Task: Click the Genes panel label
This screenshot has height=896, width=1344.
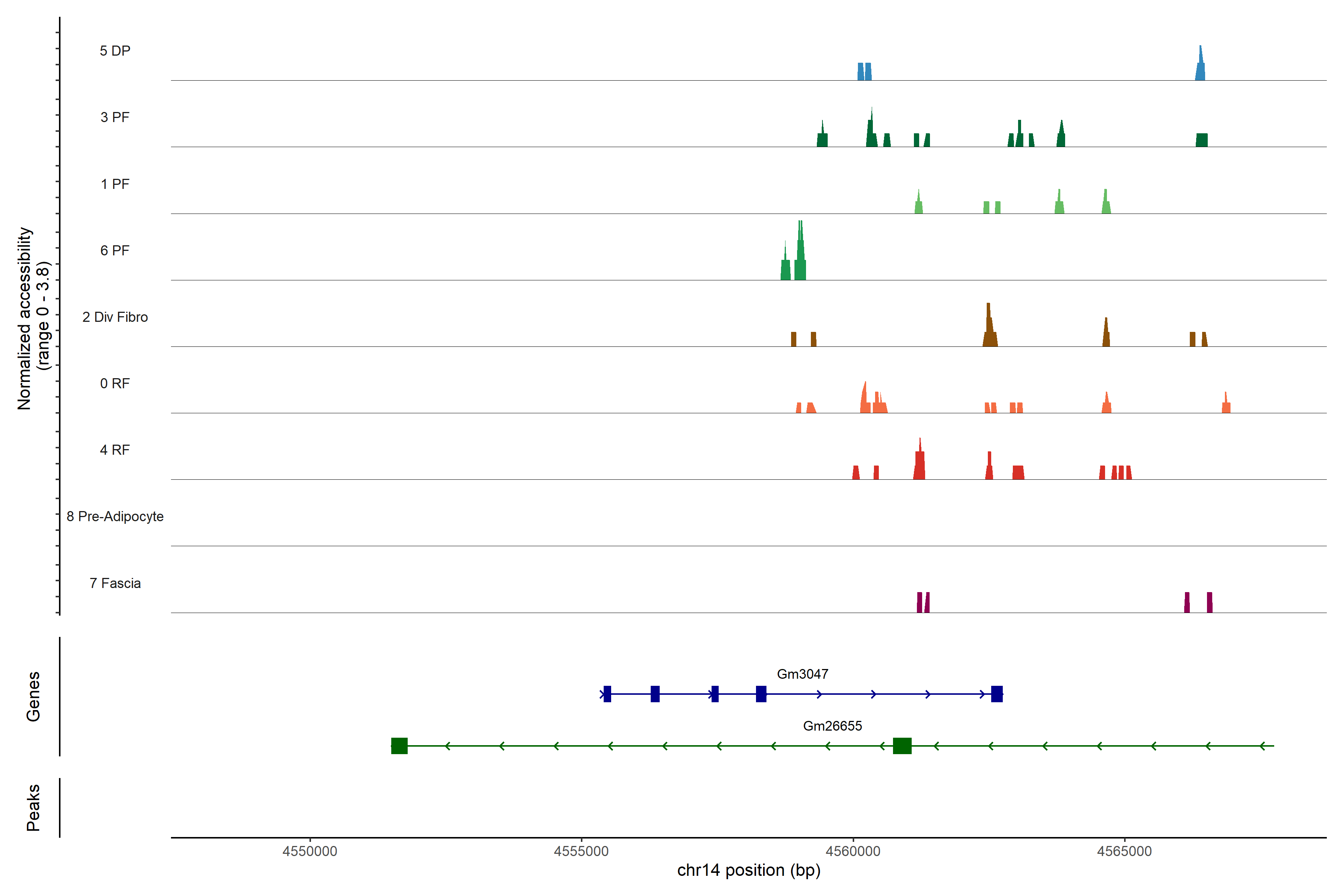Action: point(33,697)
